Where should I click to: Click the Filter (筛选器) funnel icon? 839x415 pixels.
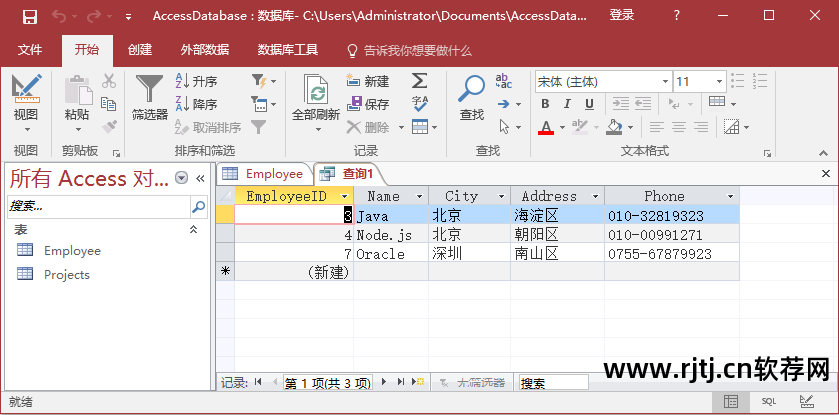click(x=149, y=89)
